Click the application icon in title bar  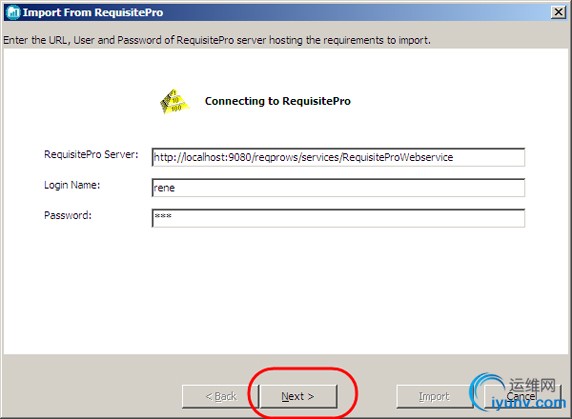(x=13, y=12)
